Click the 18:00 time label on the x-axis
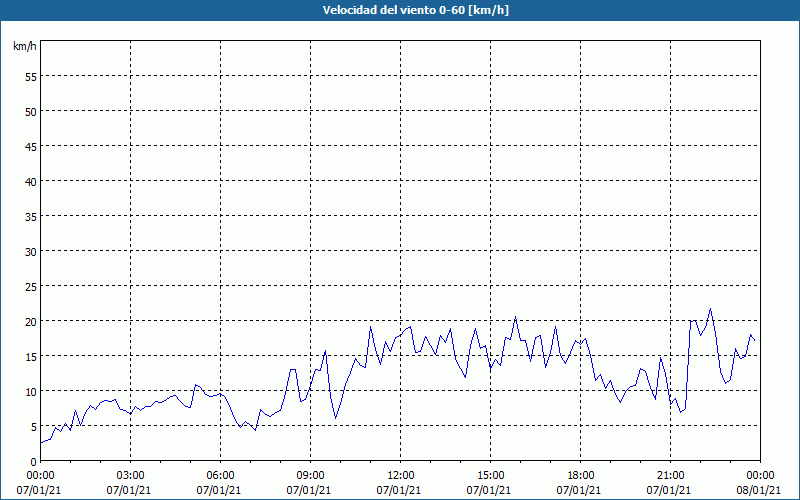800x500 pixels. coord(581,476)
